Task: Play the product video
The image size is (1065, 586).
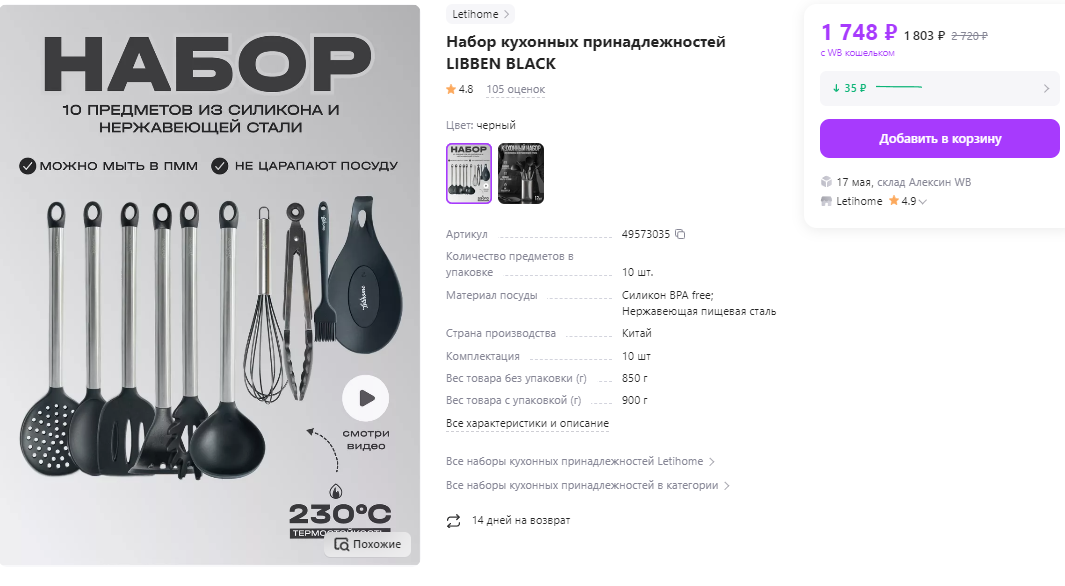Action: (x=365, y=398)
